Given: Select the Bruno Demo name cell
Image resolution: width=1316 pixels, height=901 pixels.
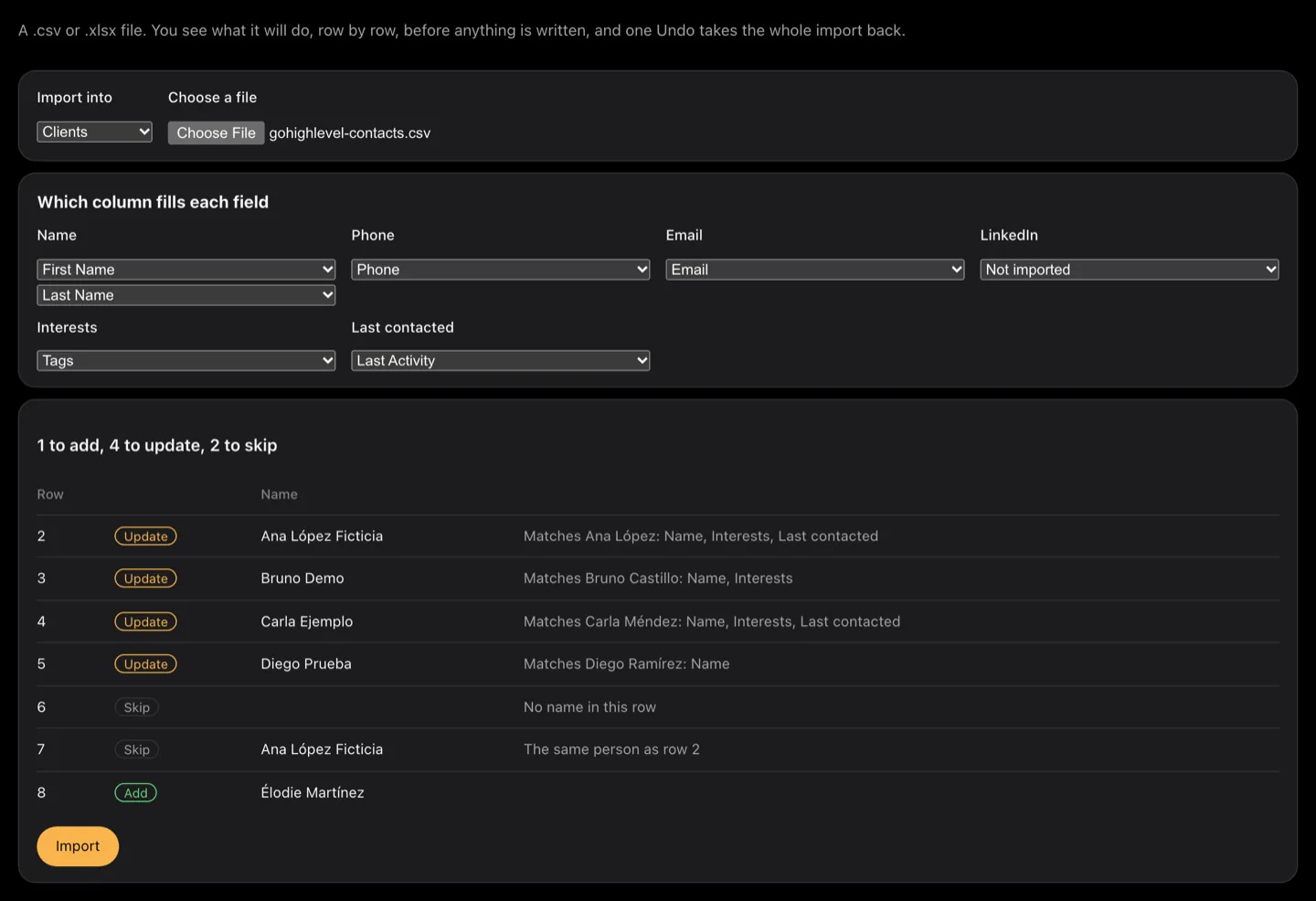Looking at the screenshot, I should (302, 578).
